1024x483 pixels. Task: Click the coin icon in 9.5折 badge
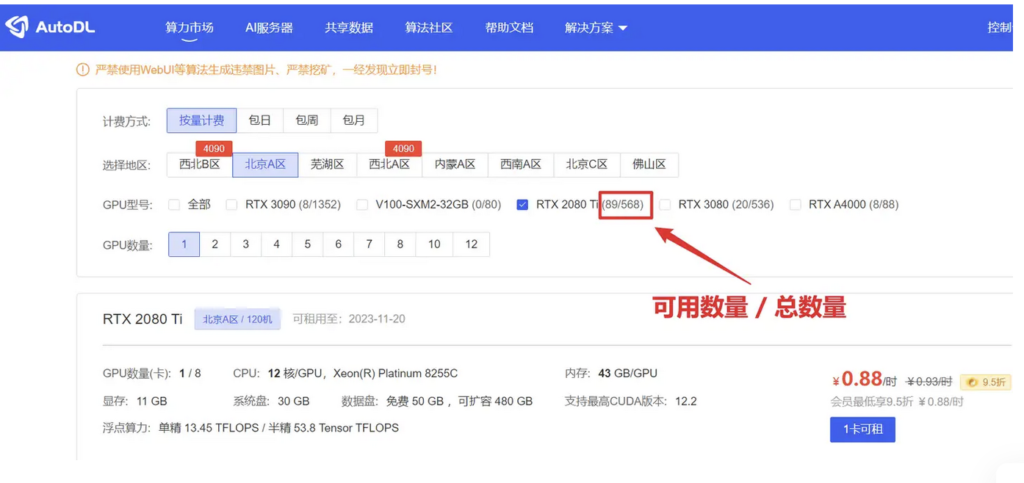click(x=972, y=381)
